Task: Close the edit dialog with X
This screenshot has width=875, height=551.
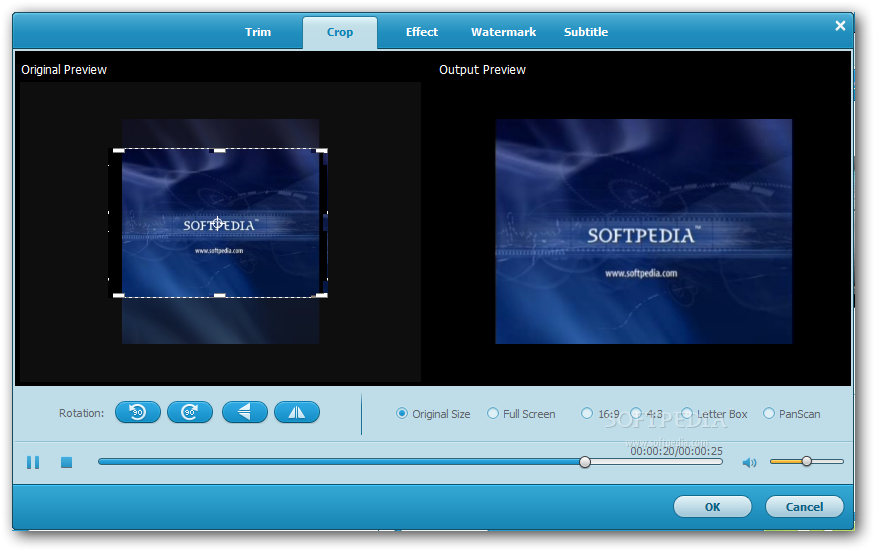Action: (x=840, y=26)
